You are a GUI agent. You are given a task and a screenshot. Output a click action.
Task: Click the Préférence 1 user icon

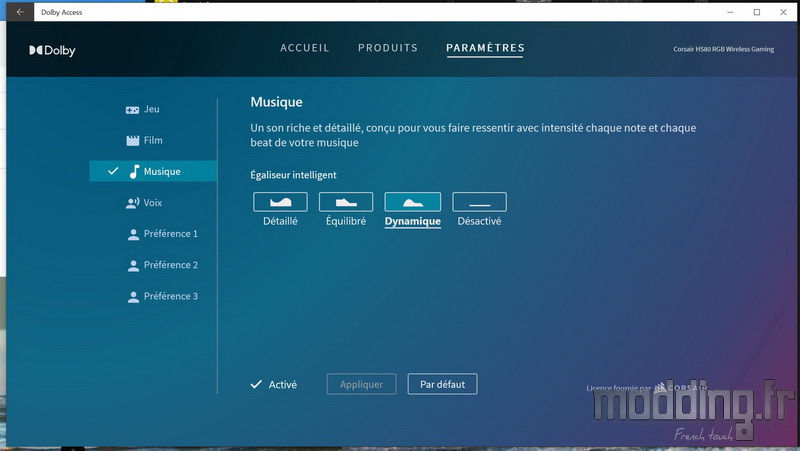tap(133, 234)
